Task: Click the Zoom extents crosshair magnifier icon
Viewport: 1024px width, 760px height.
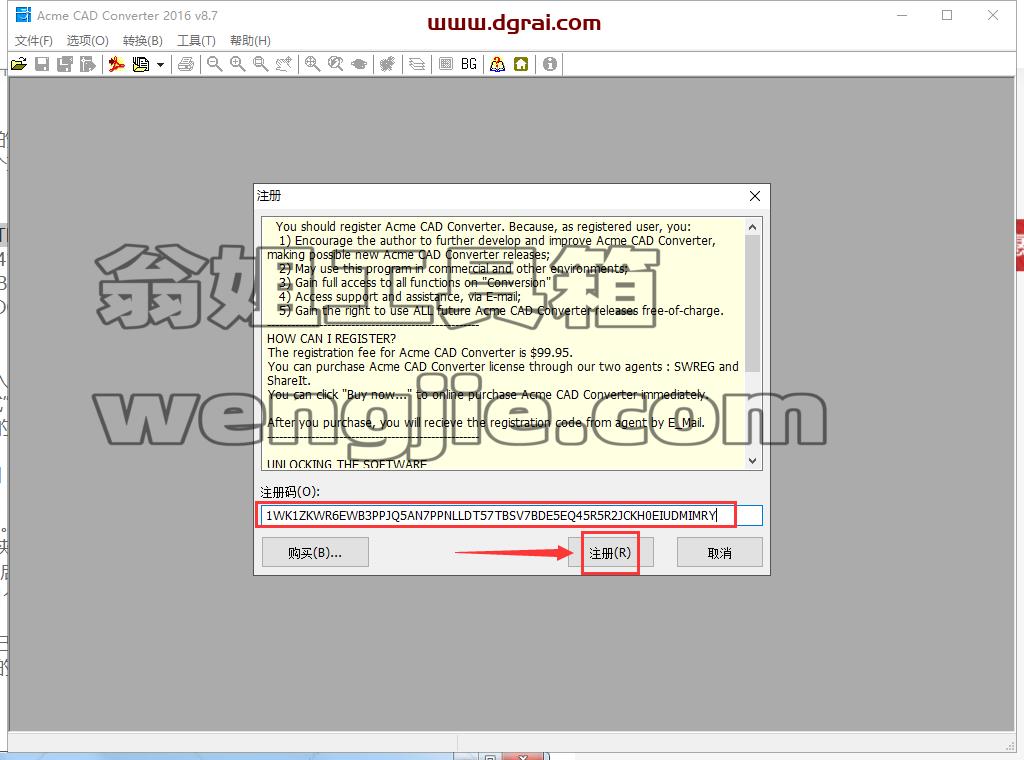Action: tap(312, 64)
